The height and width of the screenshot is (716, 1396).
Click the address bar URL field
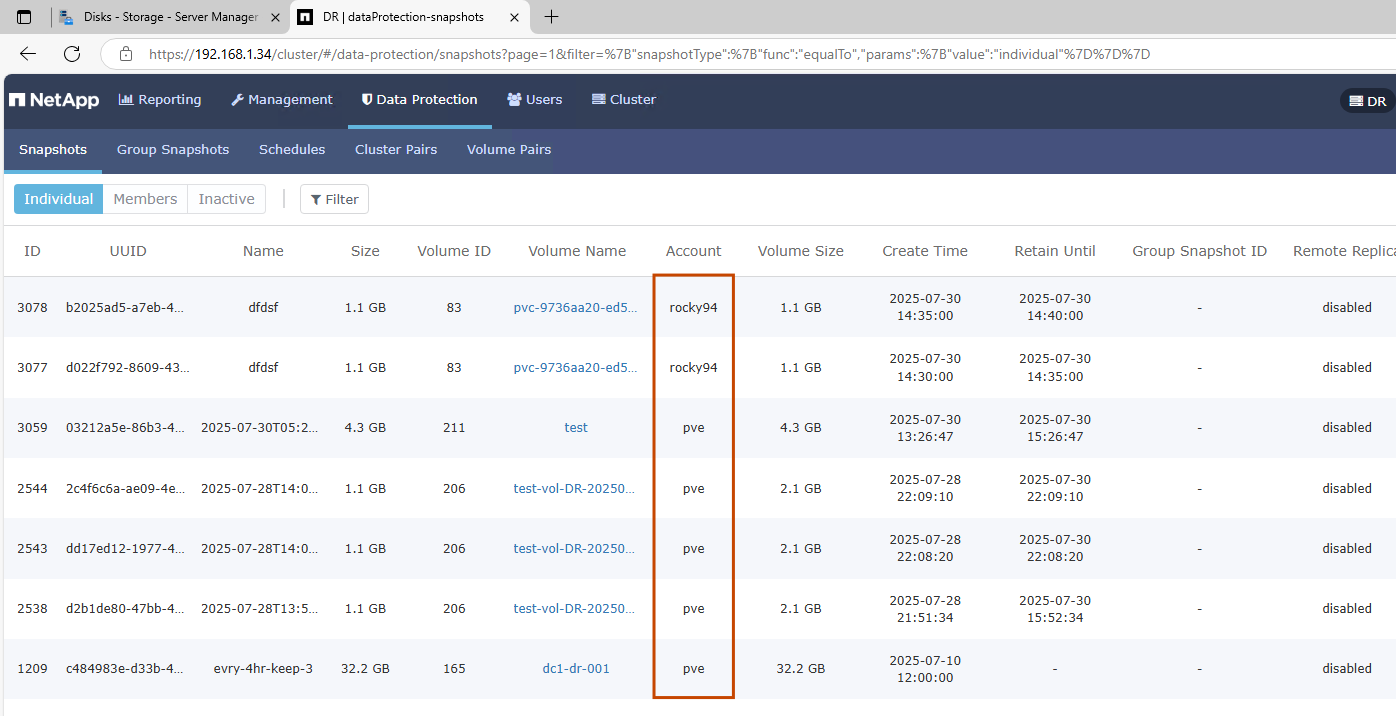coord(650,54)
